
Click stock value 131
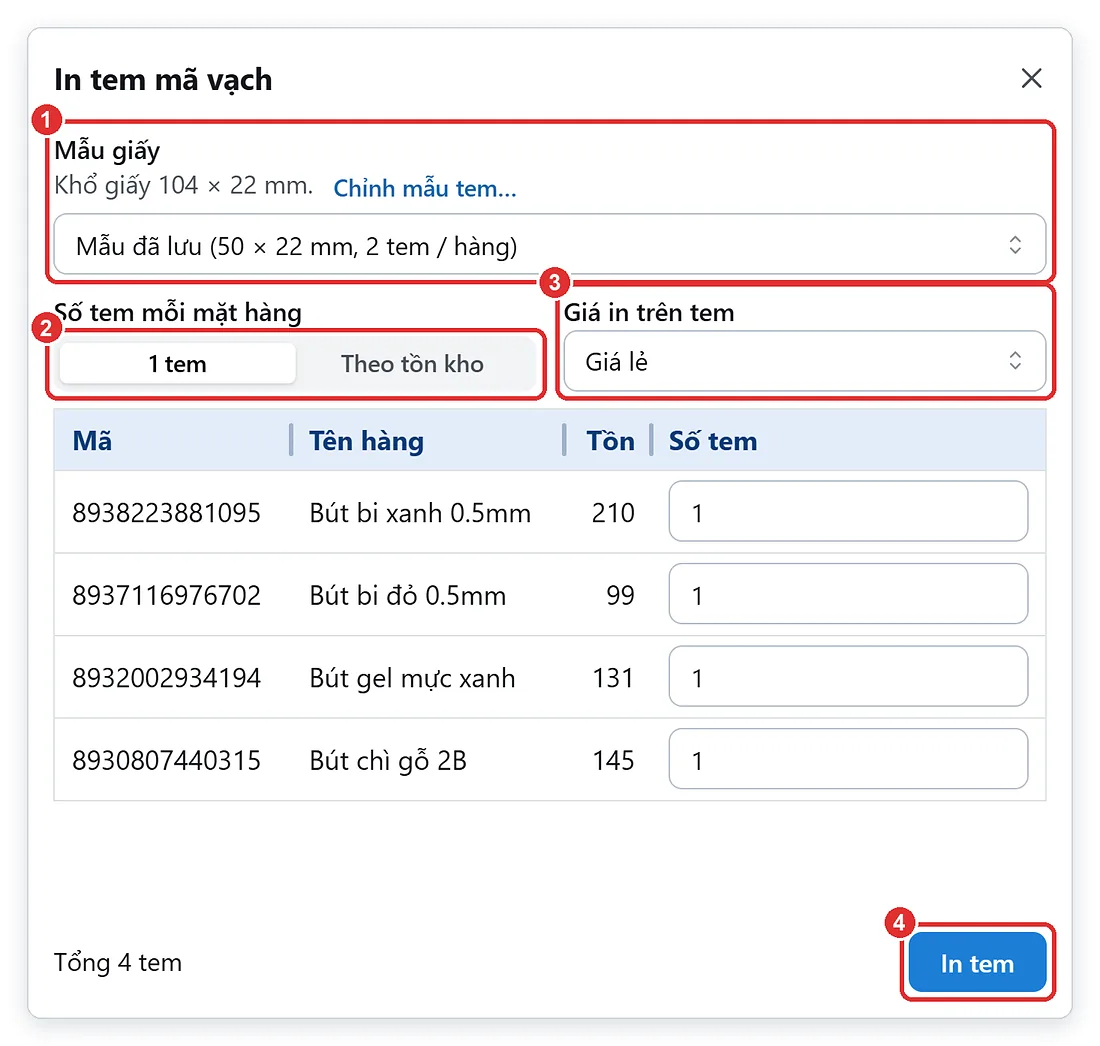coord(613,678)
